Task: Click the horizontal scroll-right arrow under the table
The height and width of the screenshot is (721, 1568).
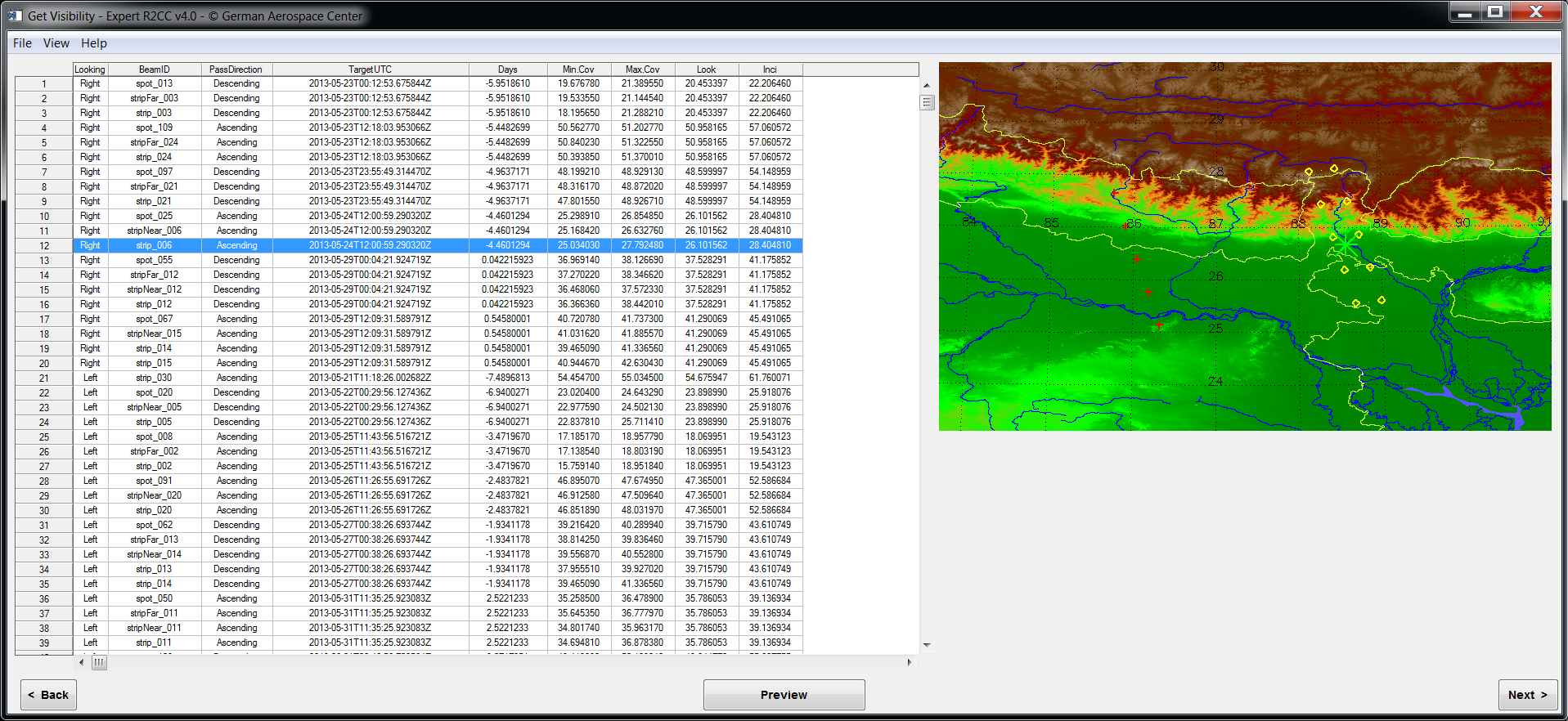Action: click(x=910, y=662)
